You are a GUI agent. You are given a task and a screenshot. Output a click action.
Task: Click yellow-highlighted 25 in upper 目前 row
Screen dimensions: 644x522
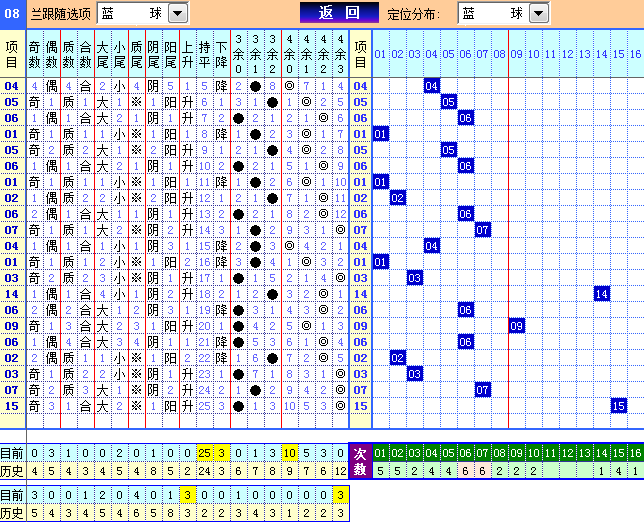(x=205, y=453)
